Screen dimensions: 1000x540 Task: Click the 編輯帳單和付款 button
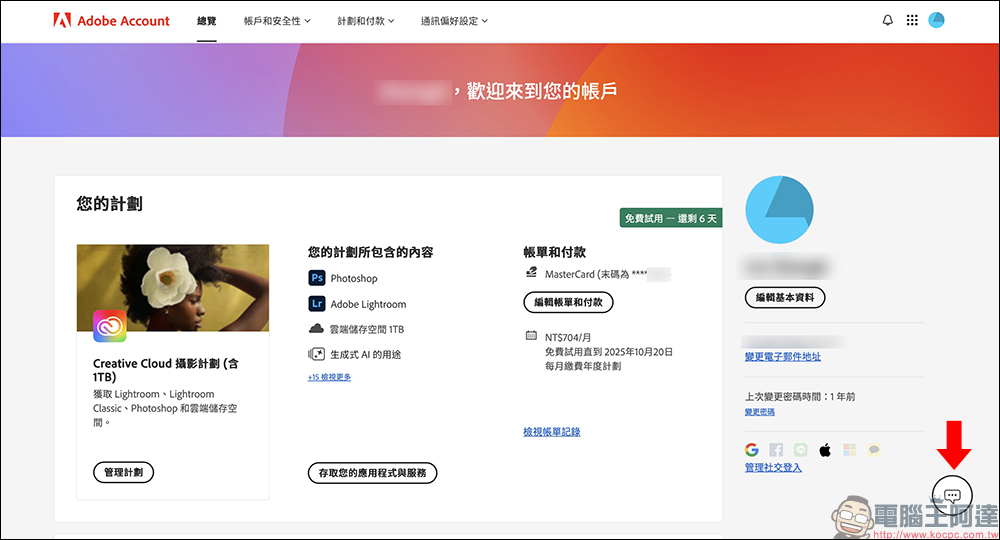(568, 302)
